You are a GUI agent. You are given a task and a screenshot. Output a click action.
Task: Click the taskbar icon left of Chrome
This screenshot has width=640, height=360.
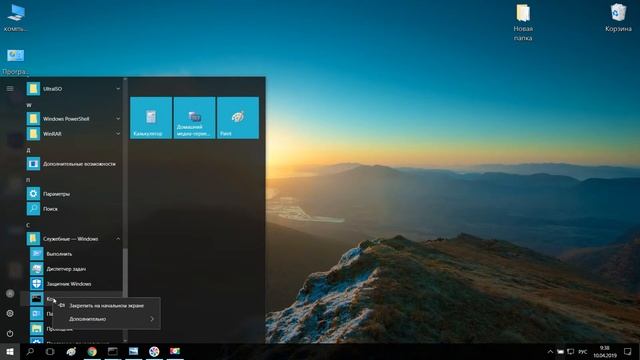(x=71, y=351)
